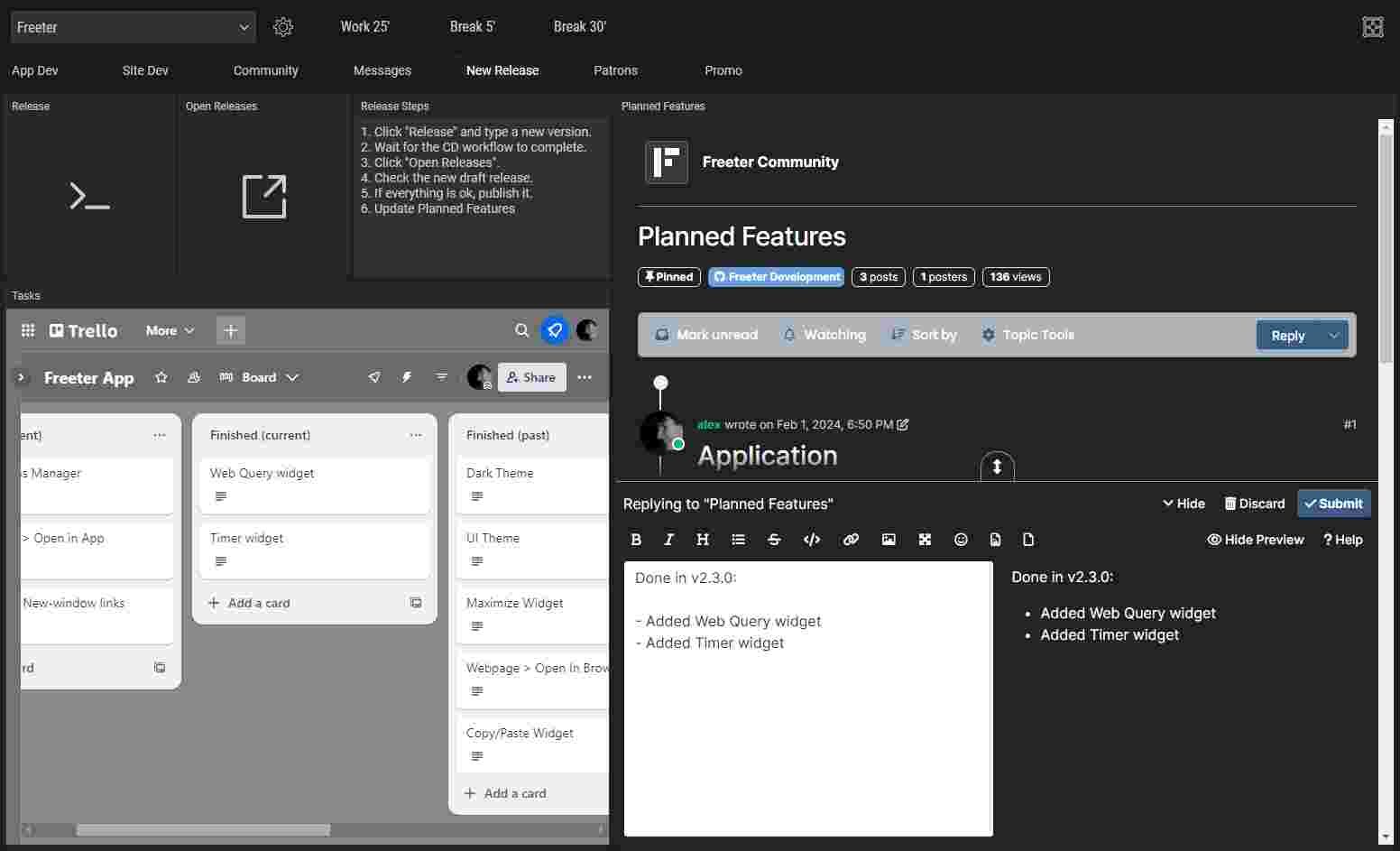Open Sort by dropdown in topic

click(924, 335)
